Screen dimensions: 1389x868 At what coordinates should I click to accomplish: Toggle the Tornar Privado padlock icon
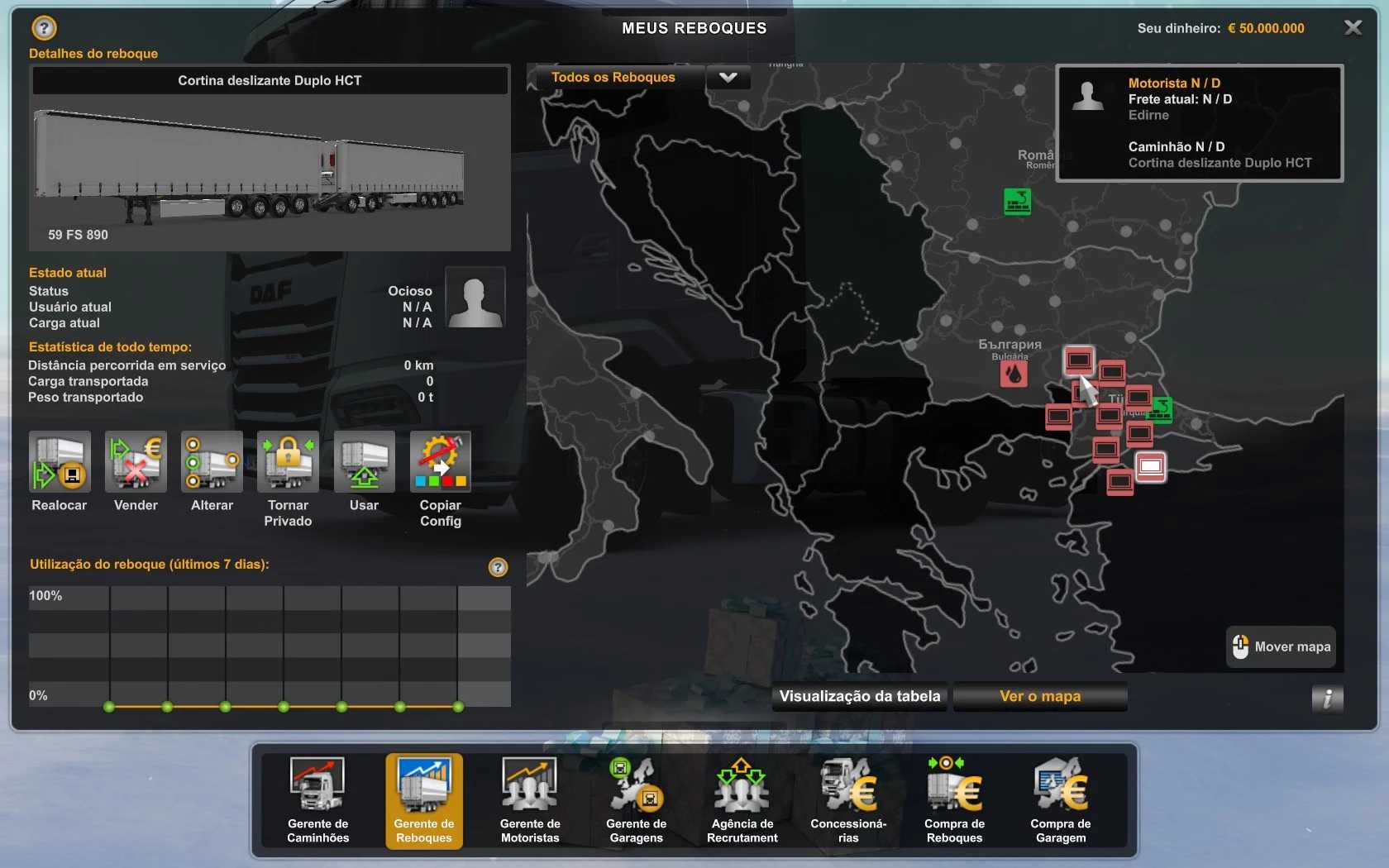click(288, 462)
